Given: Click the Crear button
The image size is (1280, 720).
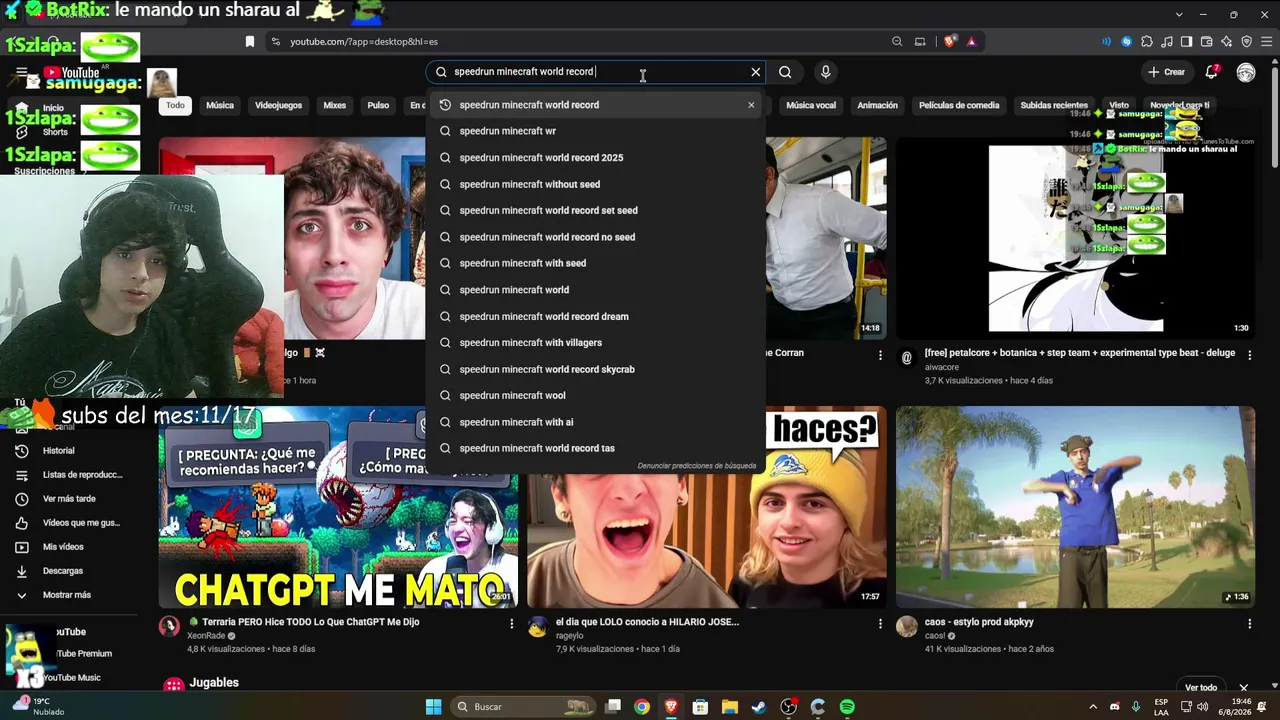Looking at the screenshot, I should [x=1166, y=72].
